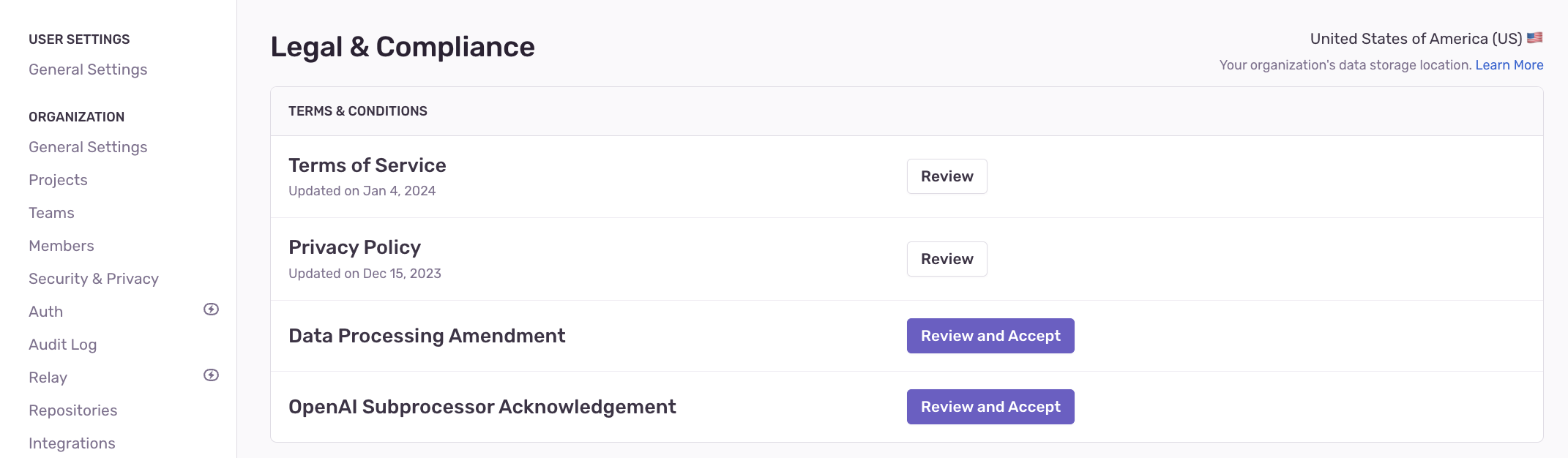Viewport: 1568px width, 458px height.
Task: Open General Settings under Organization
Action: click(88, 146)
